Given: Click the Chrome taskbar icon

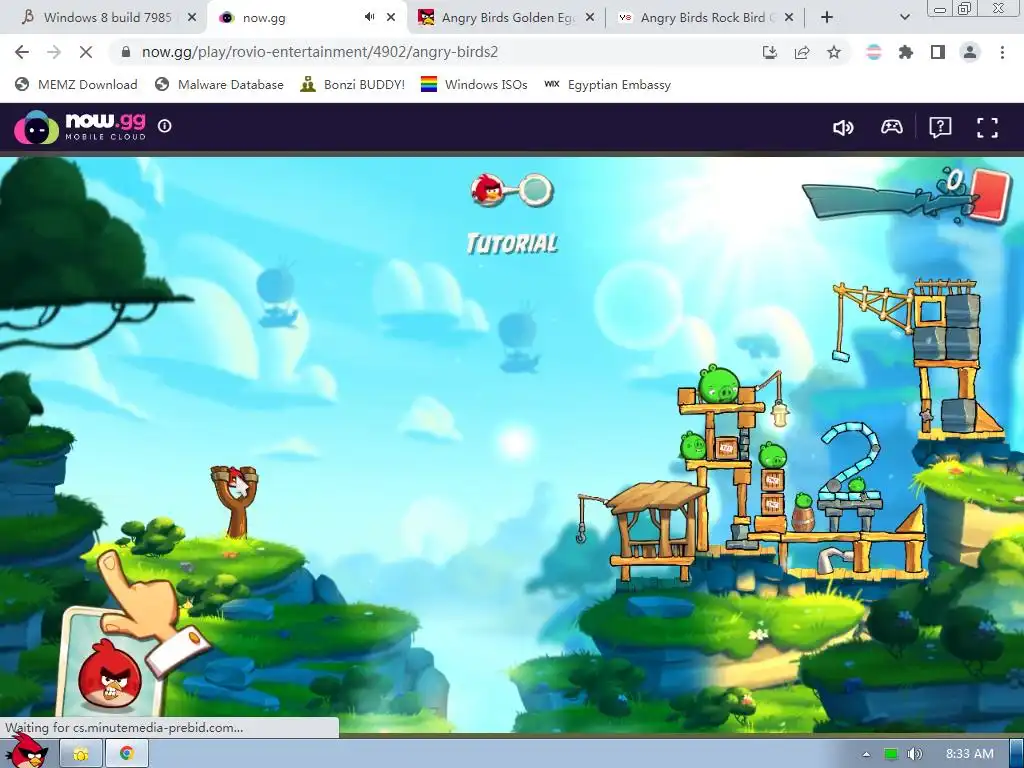Looking at the screenshot, I should point(127,754).
